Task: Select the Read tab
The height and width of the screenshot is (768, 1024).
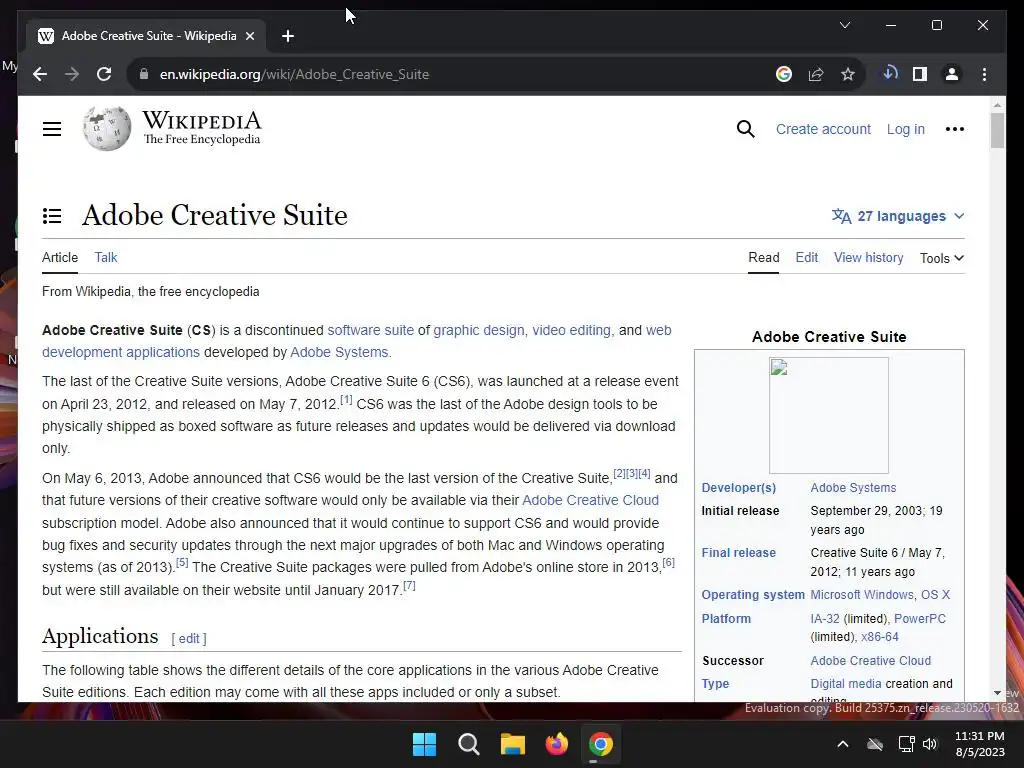Action: click(763, 257)
